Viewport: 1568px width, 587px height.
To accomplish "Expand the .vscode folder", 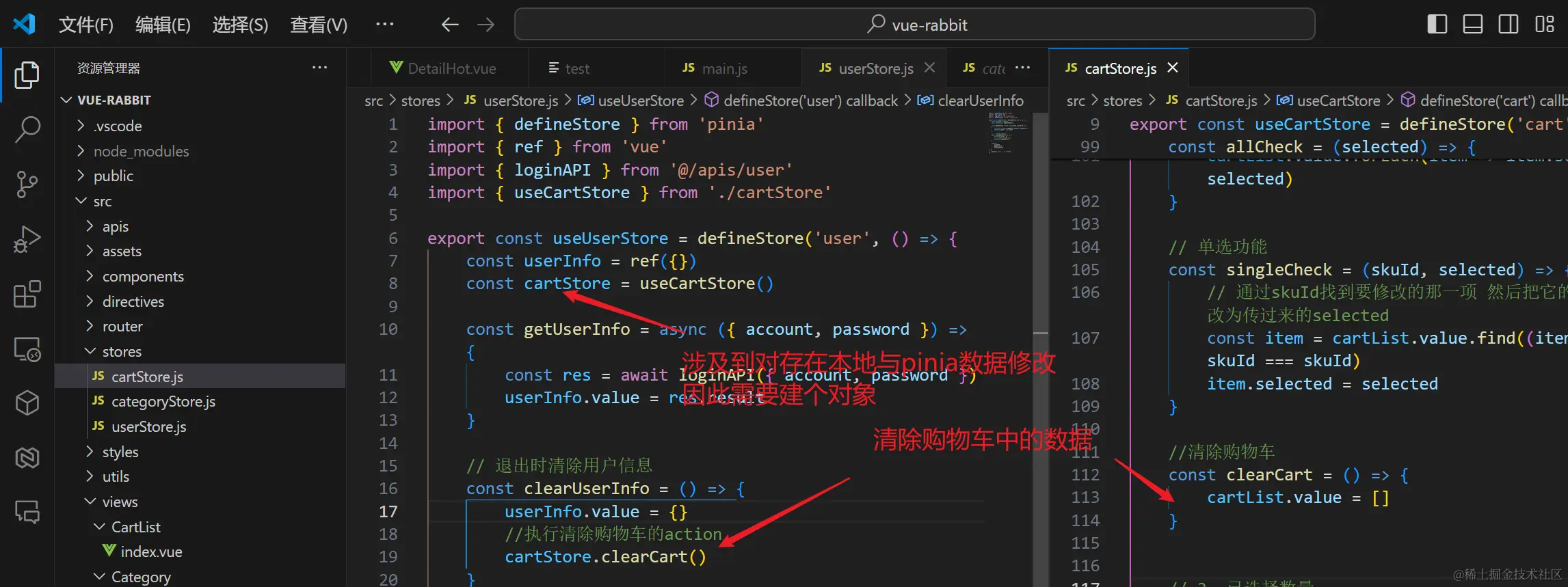I will [x=200, y=126].
